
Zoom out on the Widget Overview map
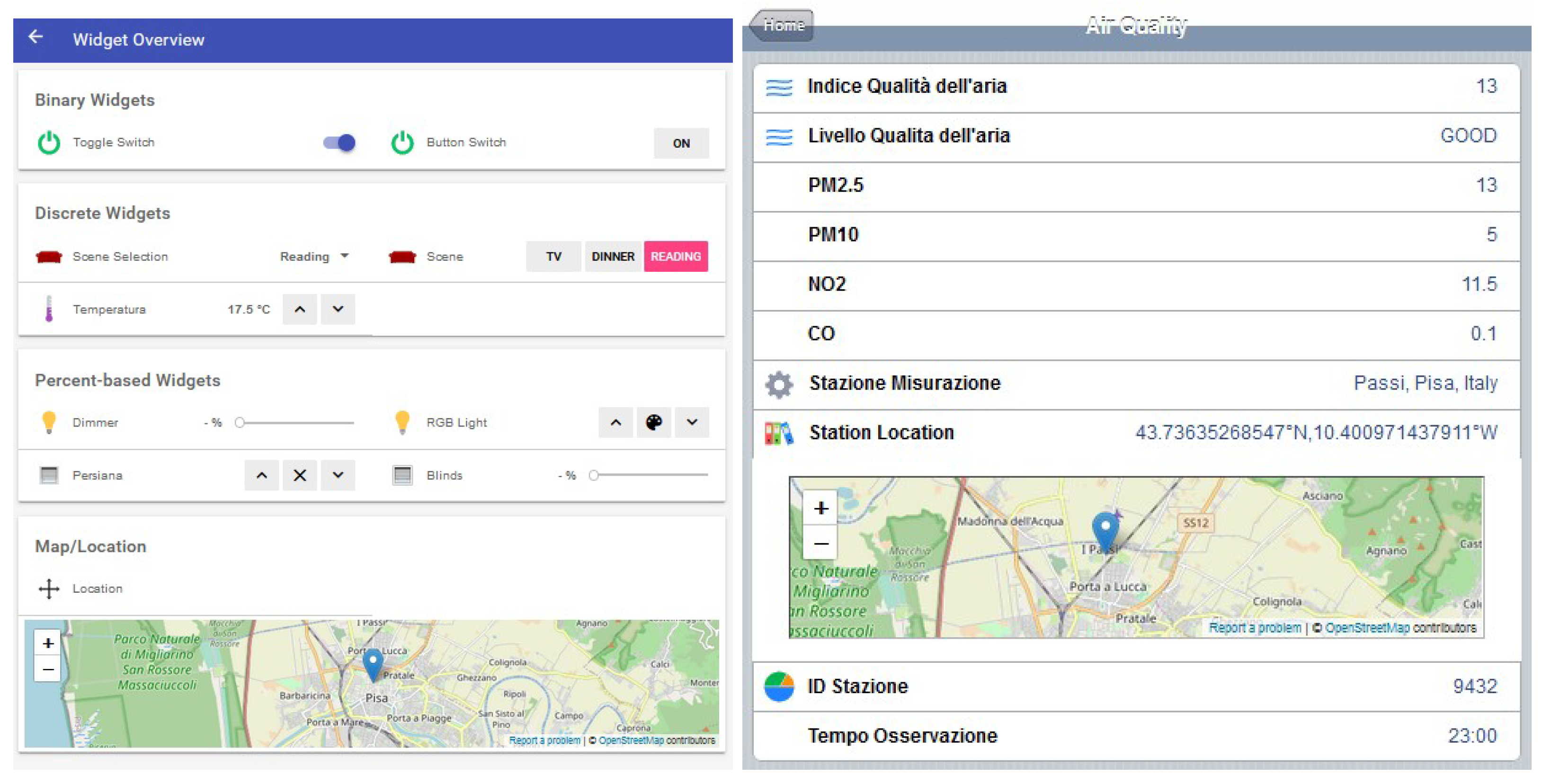(x=48, y=669)
